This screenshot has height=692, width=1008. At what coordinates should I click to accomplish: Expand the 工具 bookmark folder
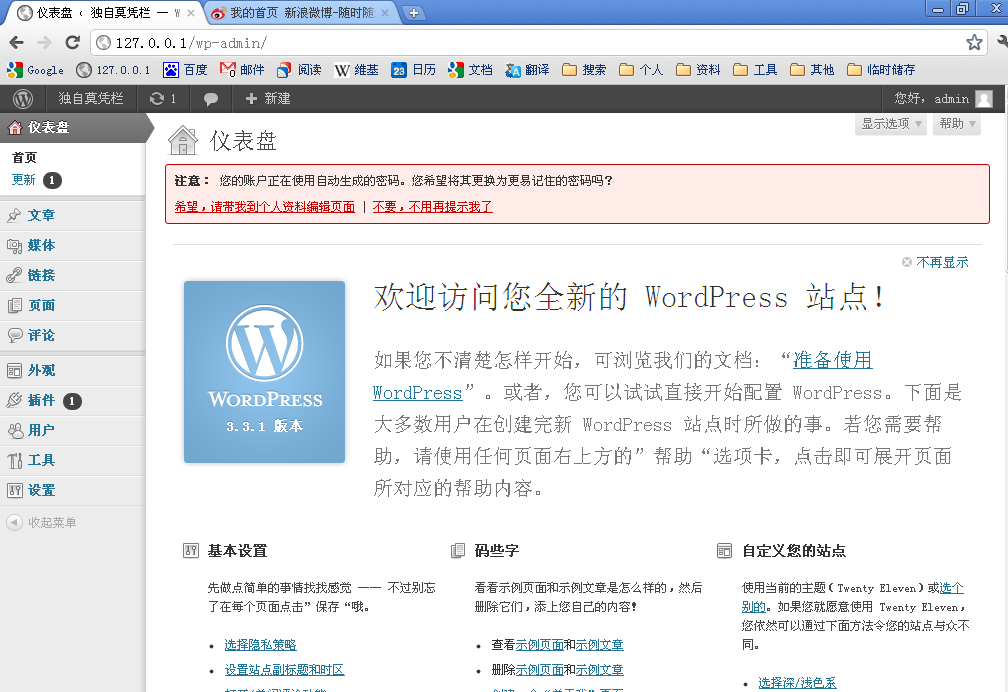(x=755, y=69)
